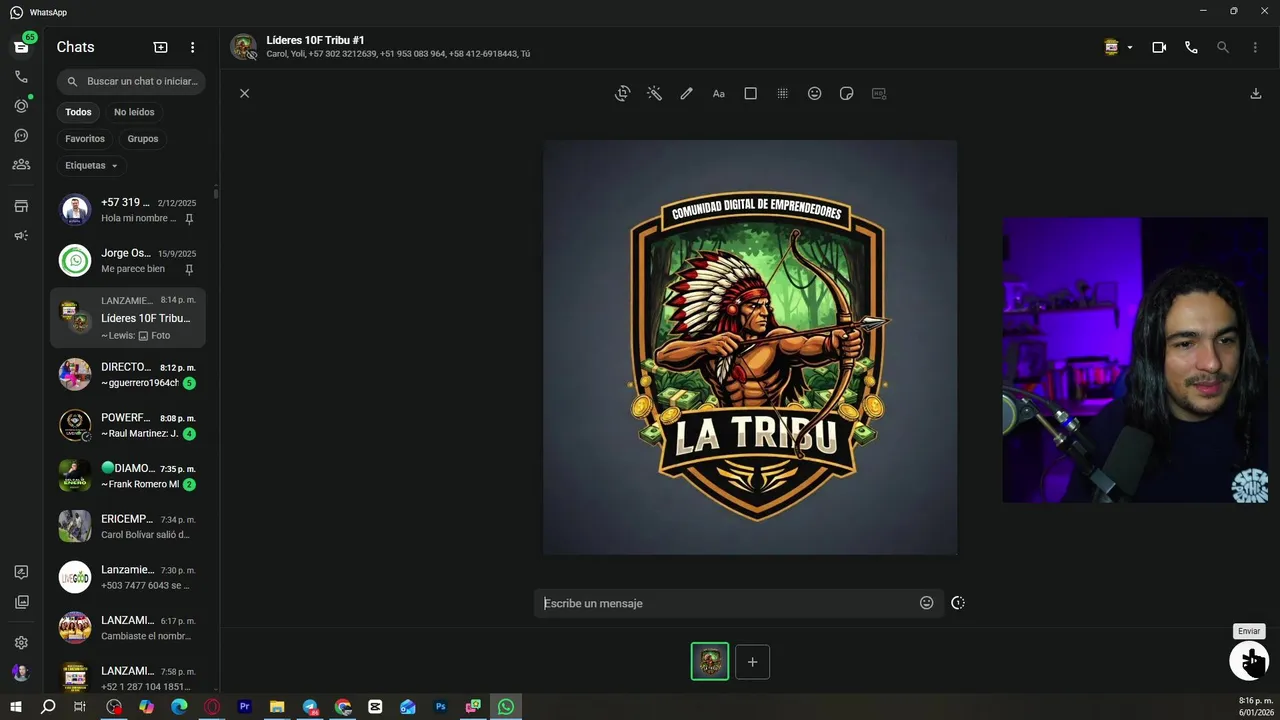Open WhatsApp settings gear icon
The width and height of the screenshot is (1280, 720).
21,643
